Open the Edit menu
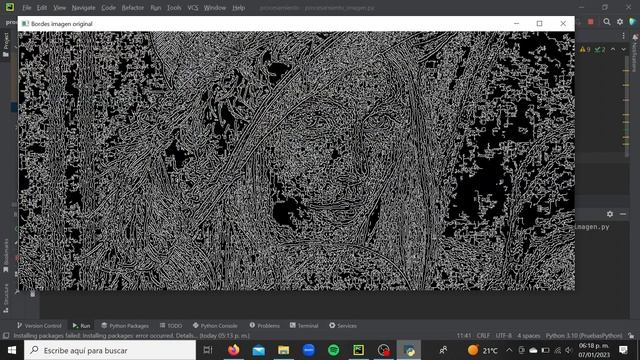Image resolution: width=640 pixels, height=360 pixels. point(42,8)
